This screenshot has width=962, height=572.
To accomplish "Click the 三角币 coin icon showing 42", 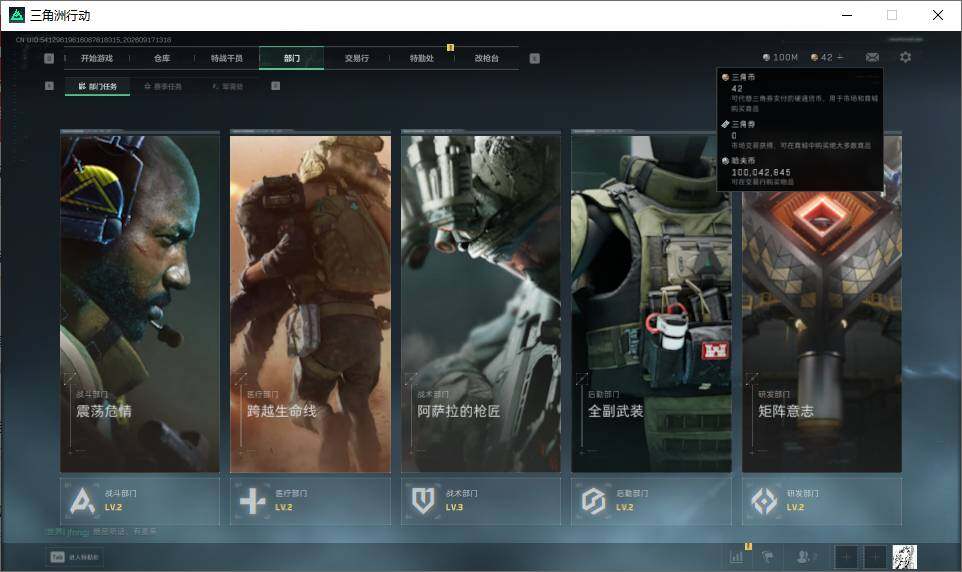I will click(x=814, y=57).
